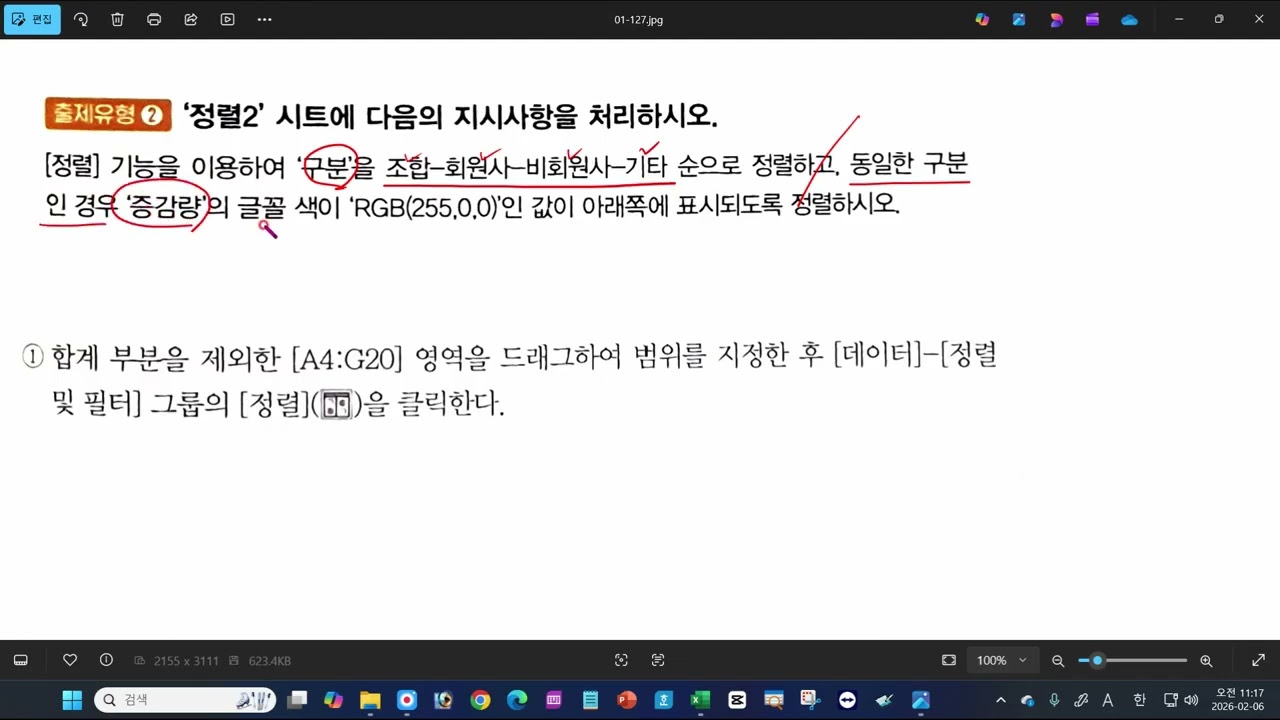Enter fullscreen with the expand arrows icon
Viewport: 1280px width, 720px height.
[1259, 660]
